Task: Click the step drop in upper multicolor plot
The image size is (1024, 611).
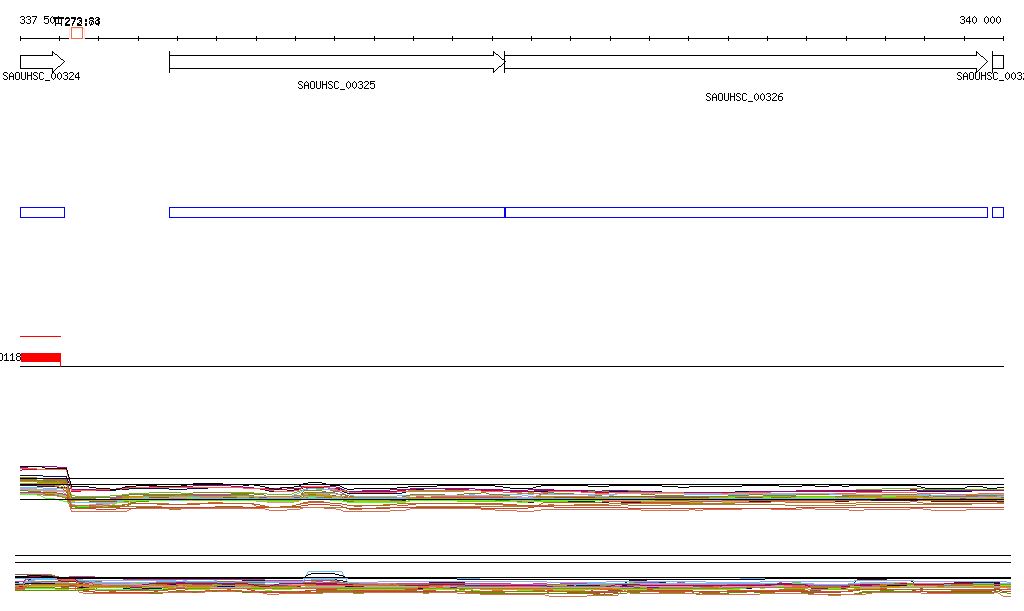Action: 69,488
